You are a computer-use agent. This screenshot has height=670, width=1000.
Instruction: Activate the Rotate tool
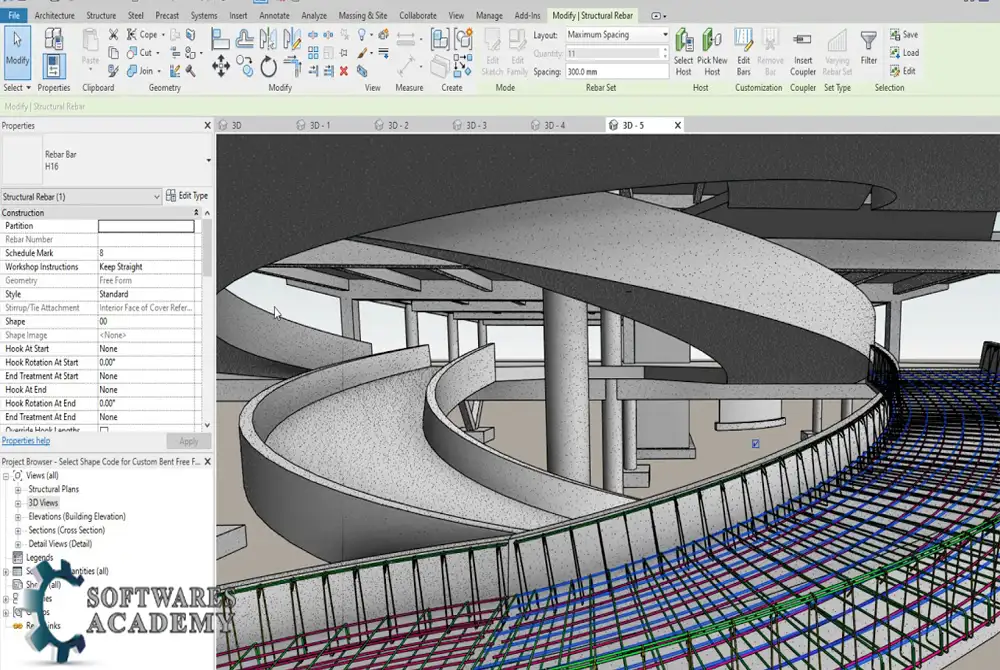268,66
